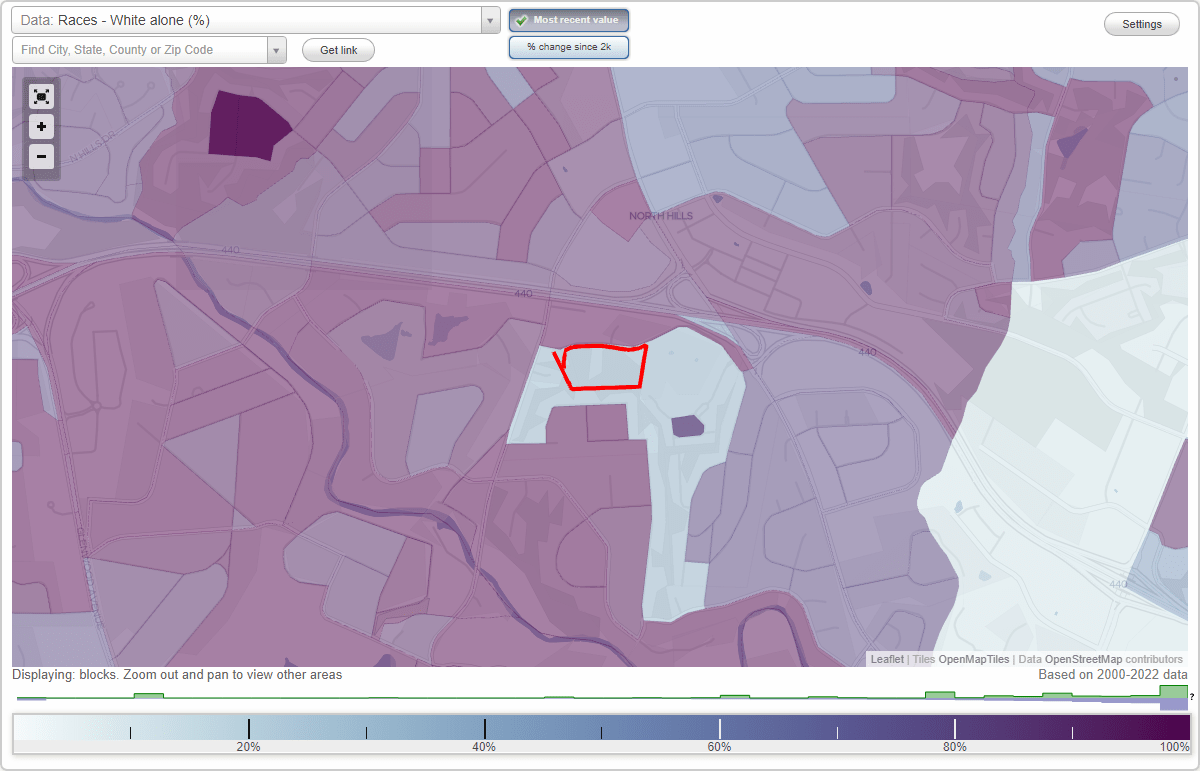The image size is (1200, 771).
Task: Open the OpenMapTiles link
Action: pos(973,659)
